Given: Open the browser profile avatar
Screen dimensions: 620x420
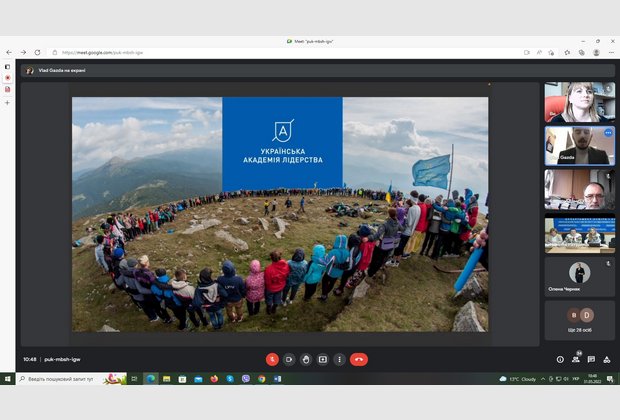Looking at the screenshot, I should coord(596,52).
